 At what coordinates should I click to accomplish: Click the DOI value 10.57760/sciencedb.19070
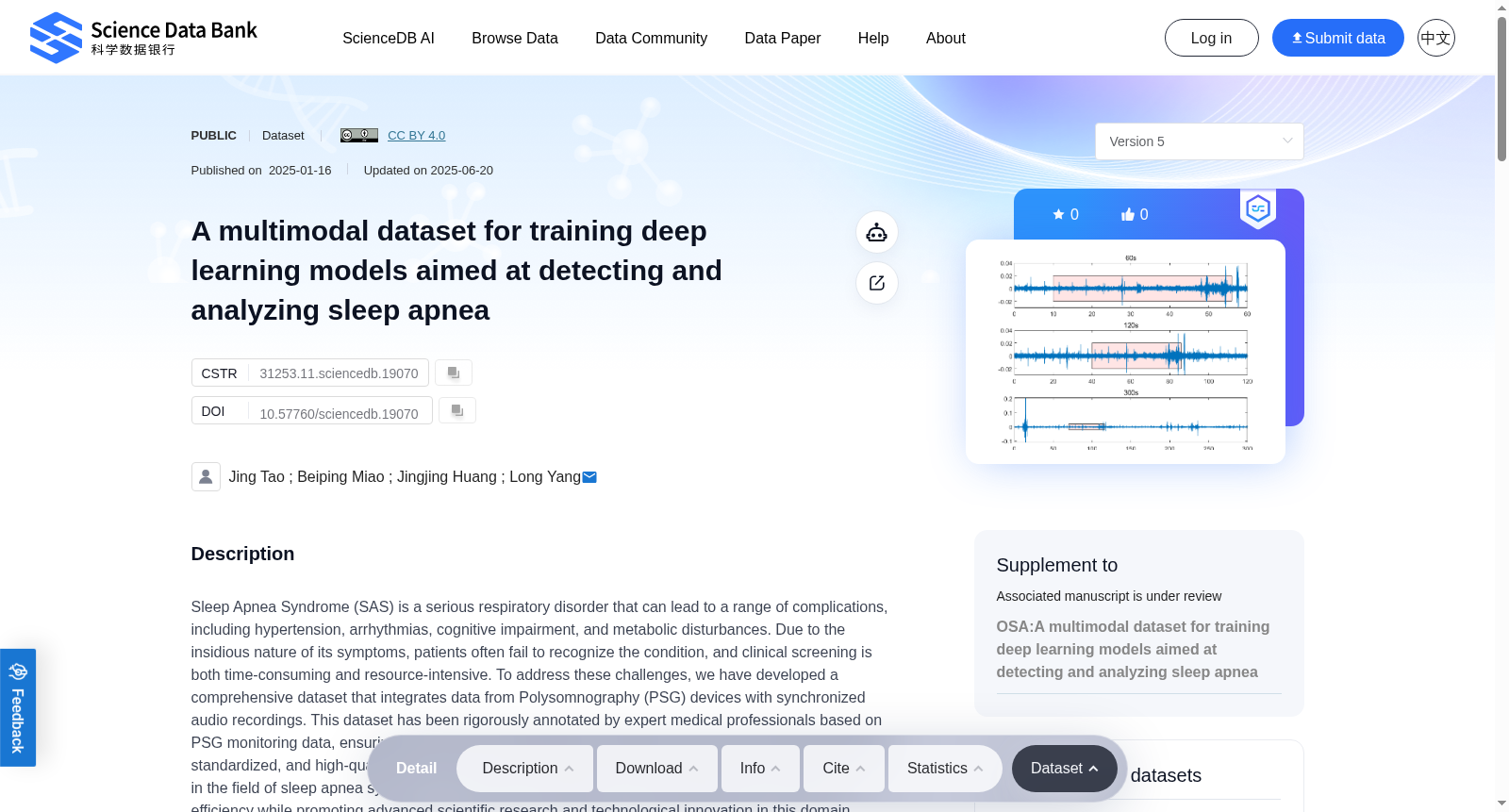(x=339, y=414)
